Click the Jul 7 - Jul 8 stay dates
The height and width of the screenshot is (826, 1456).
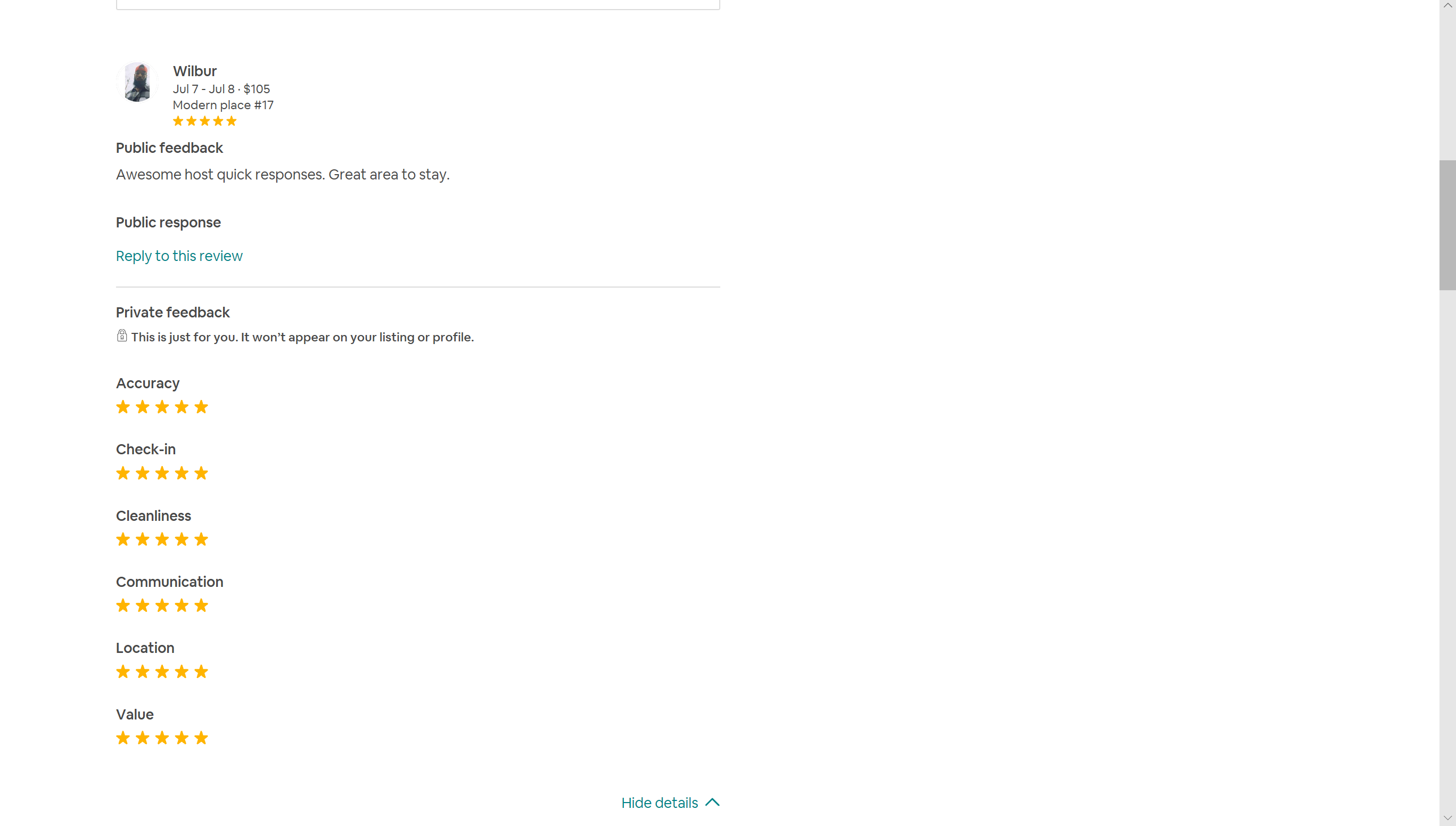click(203, 89)
